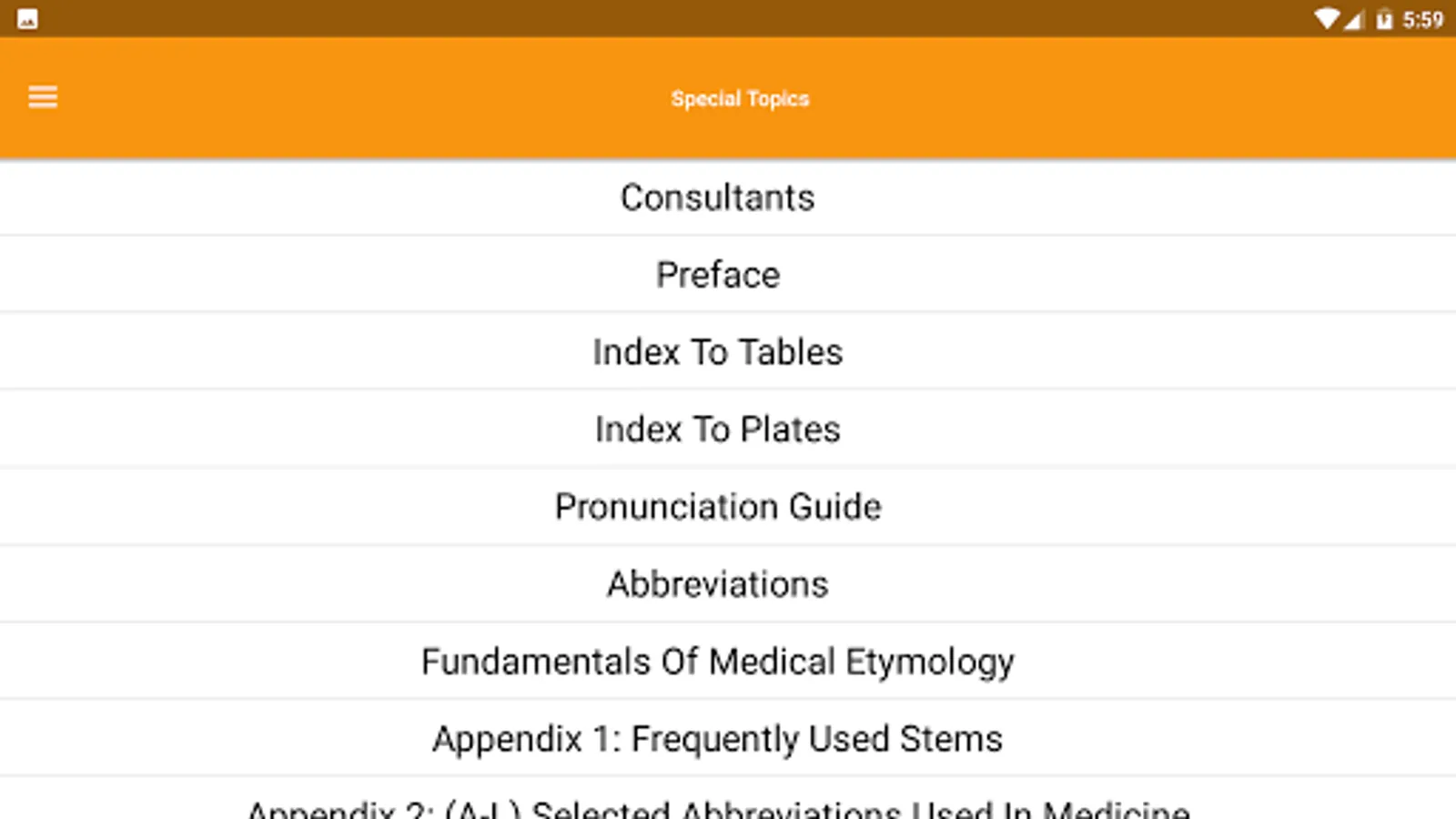Viewport: 1456px width, 819px height.
Task: Open the Consultants topic
Action: 718,197
